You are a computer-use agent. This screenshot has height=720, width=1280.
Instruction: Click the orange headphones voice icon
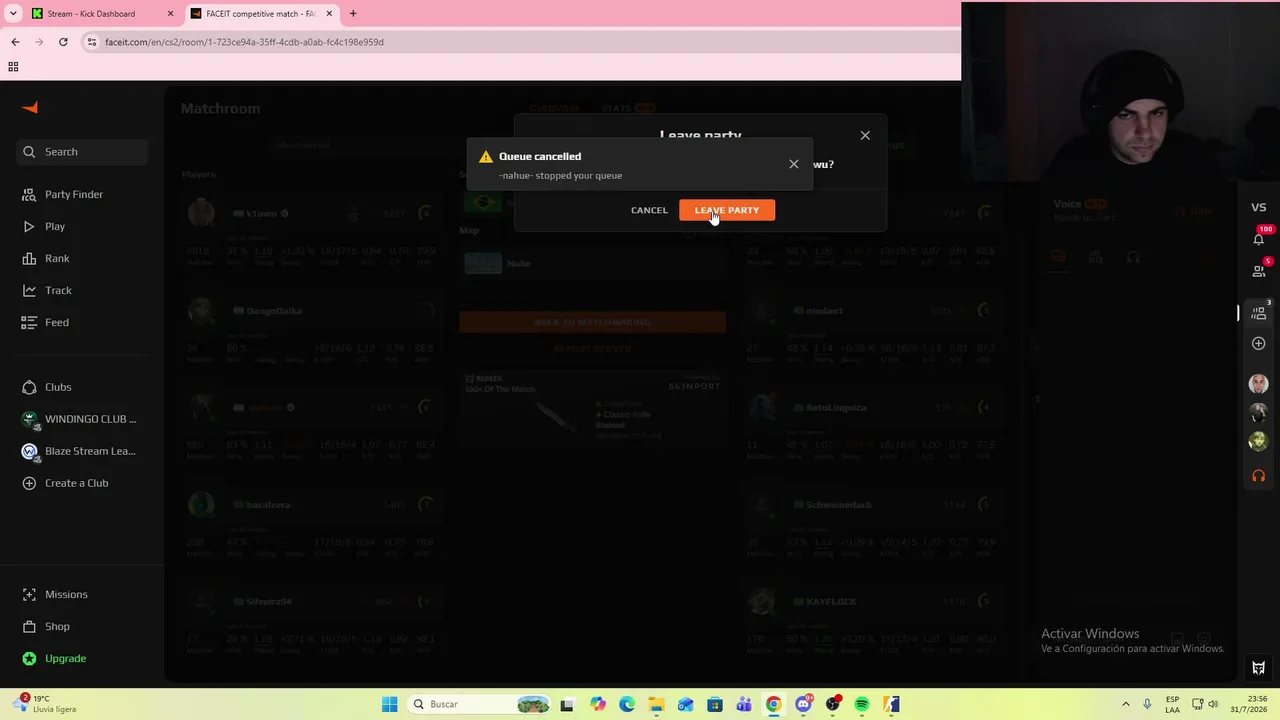tap(1259, 476)
